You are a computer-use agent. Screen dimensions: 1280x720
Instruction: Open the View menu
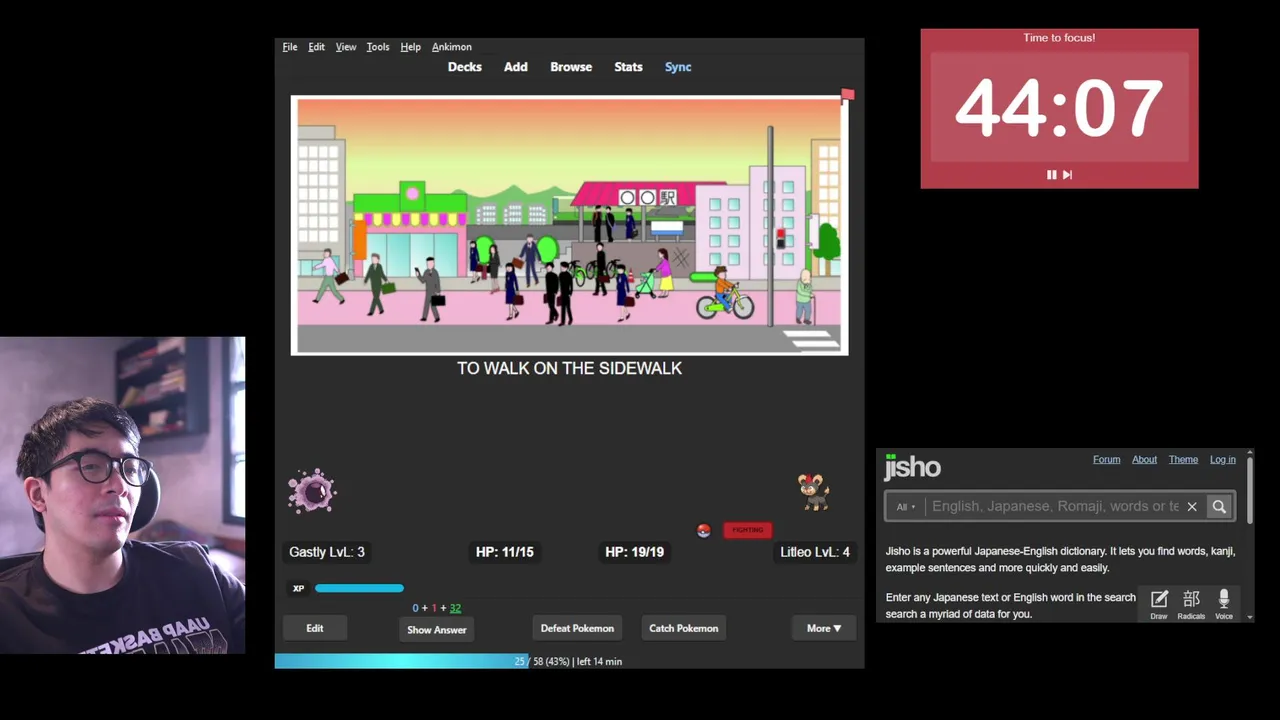346,47
